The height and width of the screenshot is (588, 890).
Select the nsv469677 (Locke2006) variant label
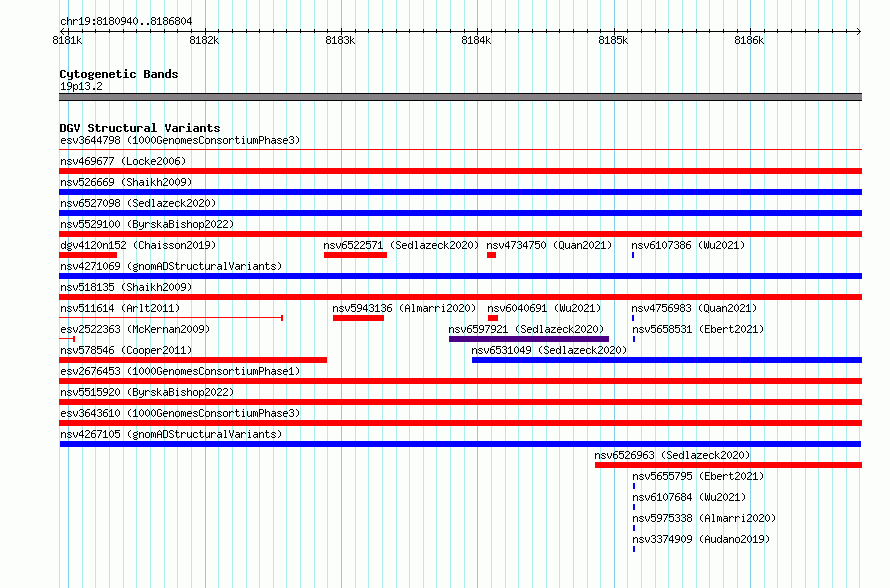[x=123, y=161]
